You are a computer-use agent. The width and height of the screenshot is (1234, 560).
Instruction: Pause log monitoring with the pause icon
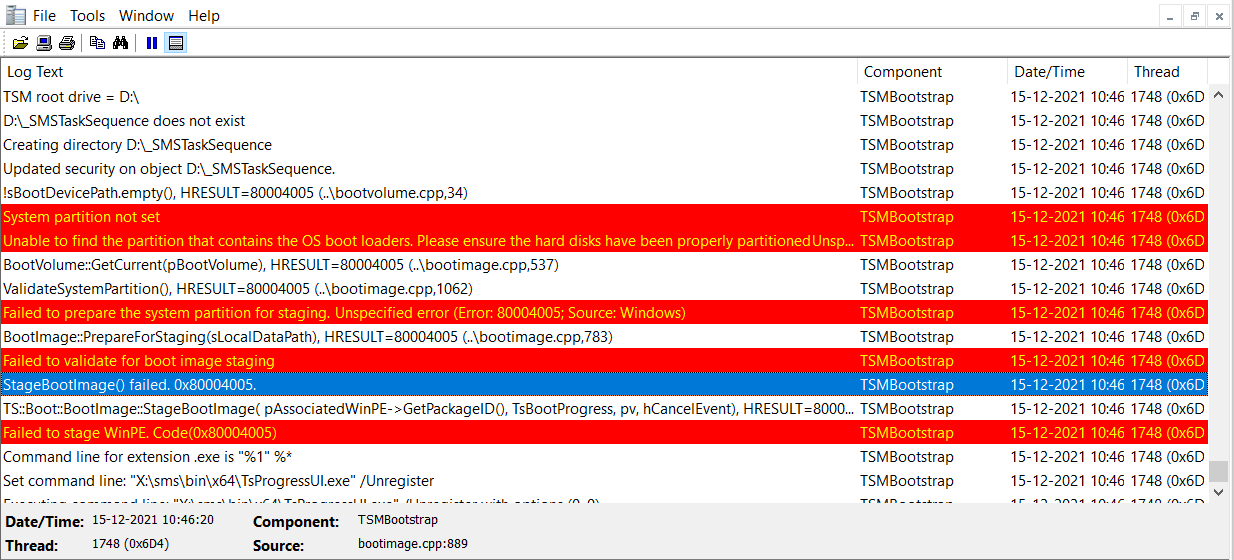tap(152, 43)
